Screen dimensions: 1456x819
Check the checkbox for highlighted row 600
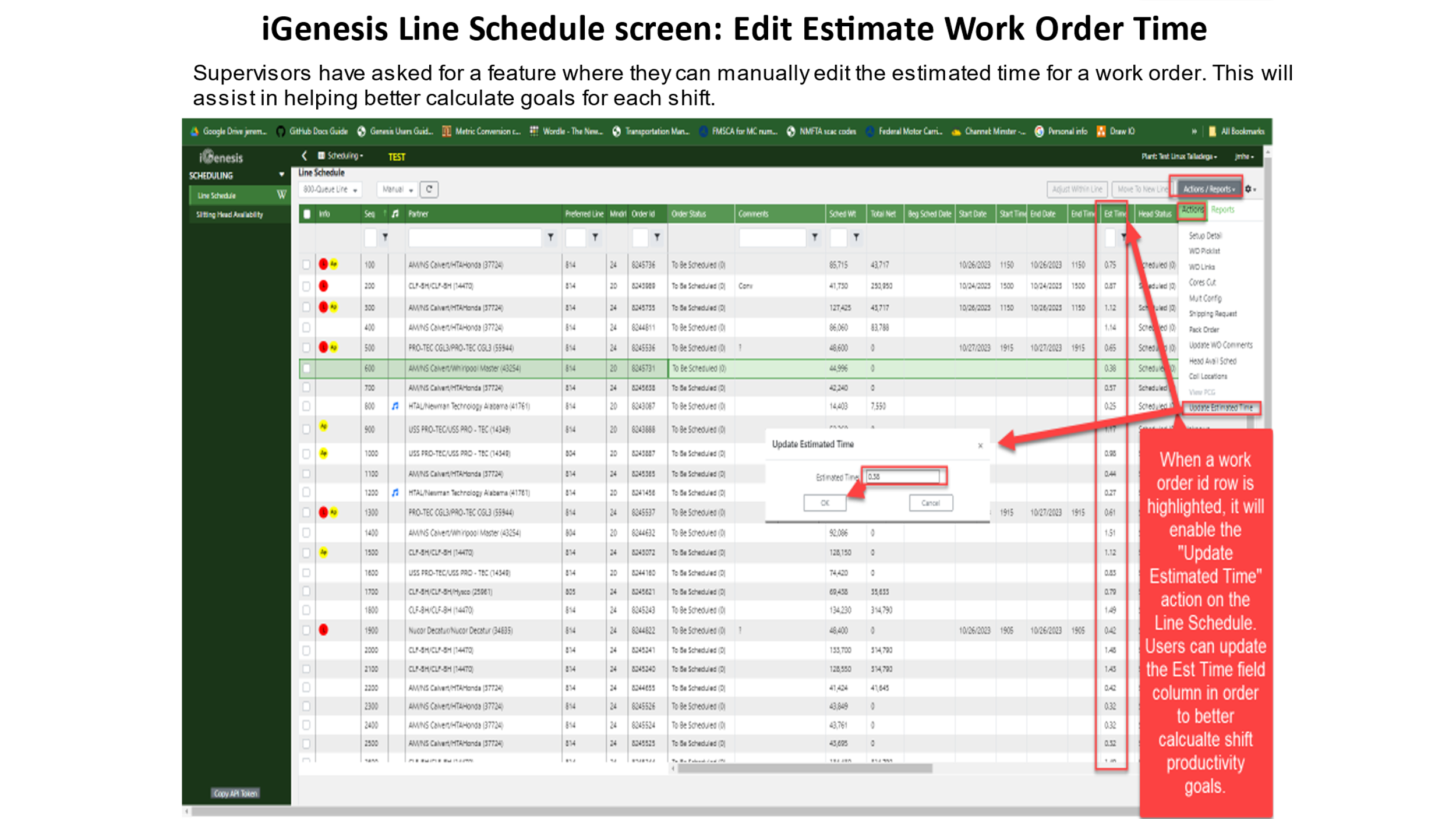(307, 369)
